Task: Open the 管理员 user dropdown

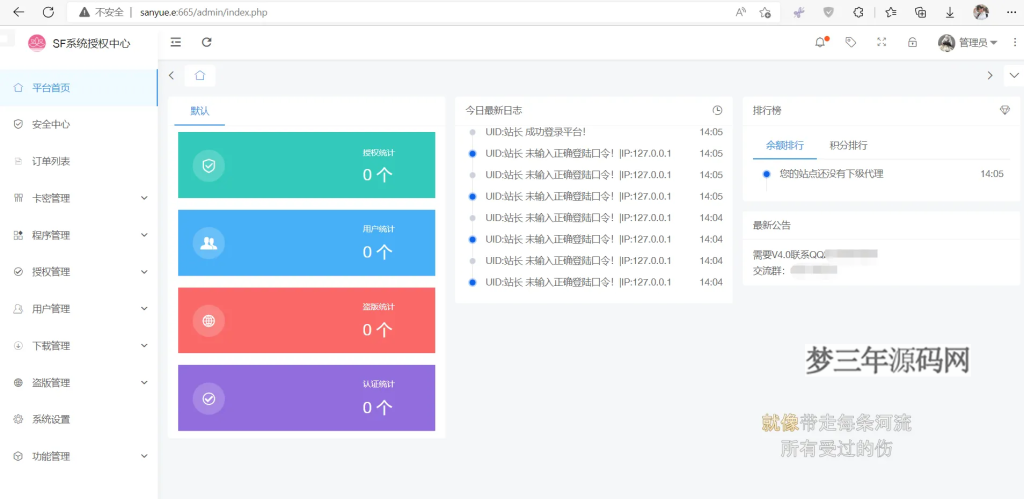Action: (968, 42)
